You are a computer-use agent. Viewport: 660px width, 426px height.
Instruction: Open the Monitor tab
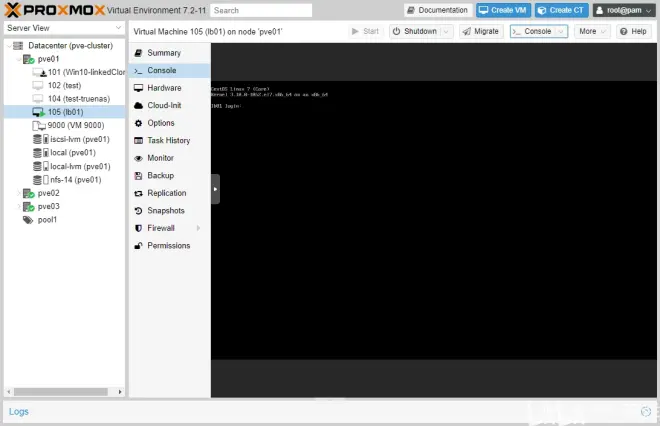tap(170, 158)
